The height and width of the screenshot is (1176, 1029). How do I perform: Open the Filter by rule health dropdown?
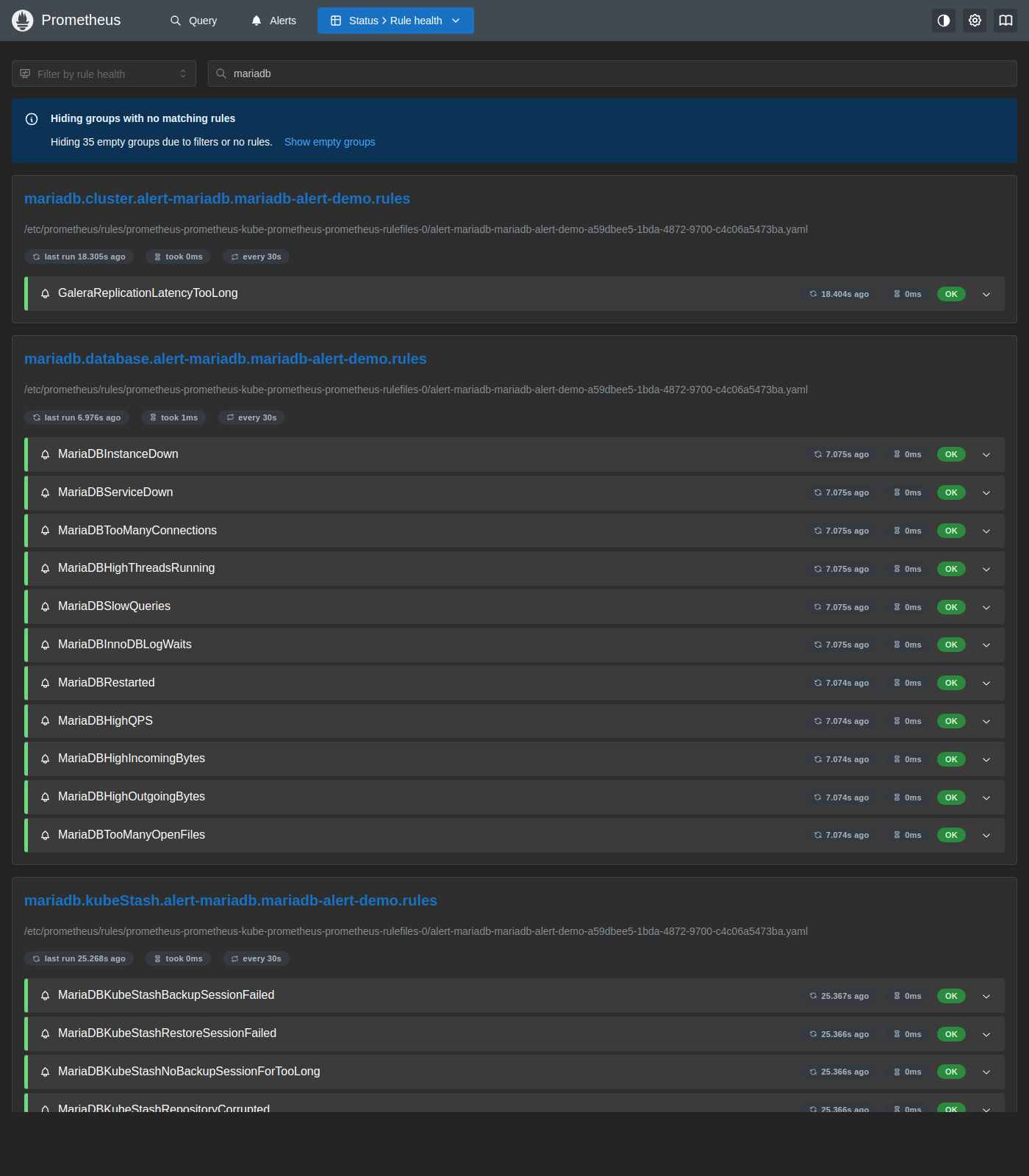pos(104,73)
